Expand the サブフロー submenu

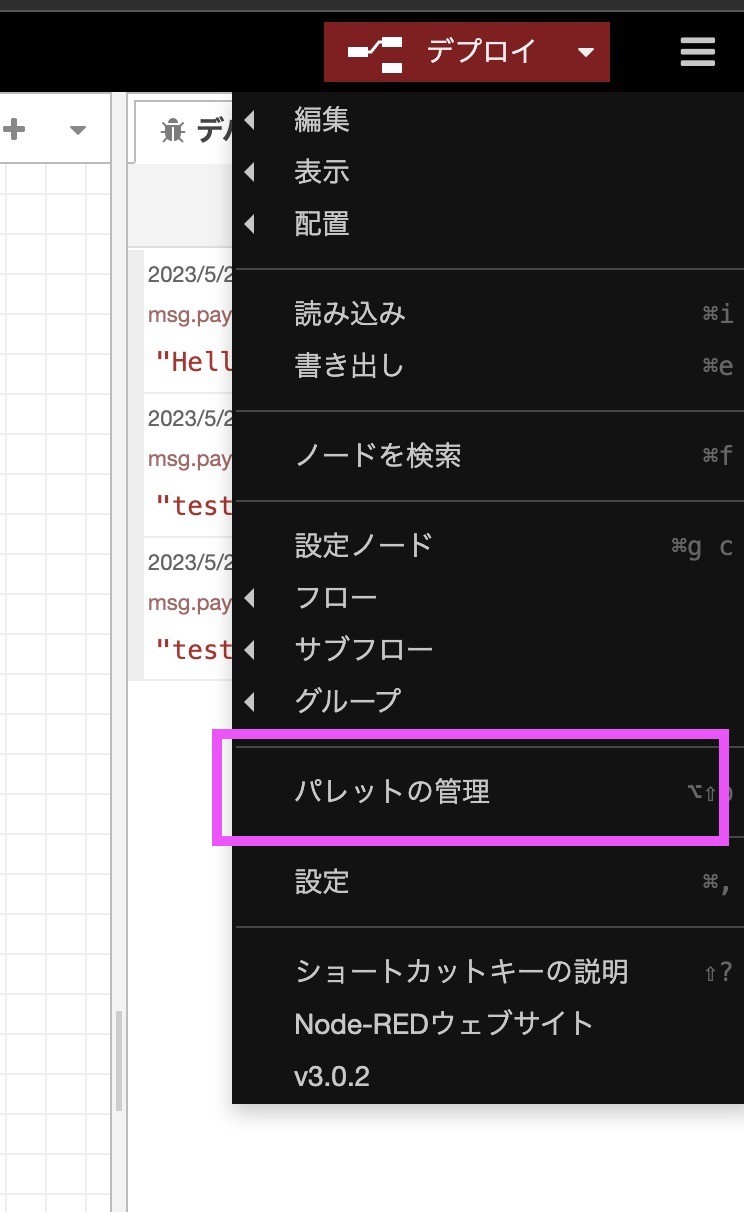pyautogui.click(x=488, y=649)
